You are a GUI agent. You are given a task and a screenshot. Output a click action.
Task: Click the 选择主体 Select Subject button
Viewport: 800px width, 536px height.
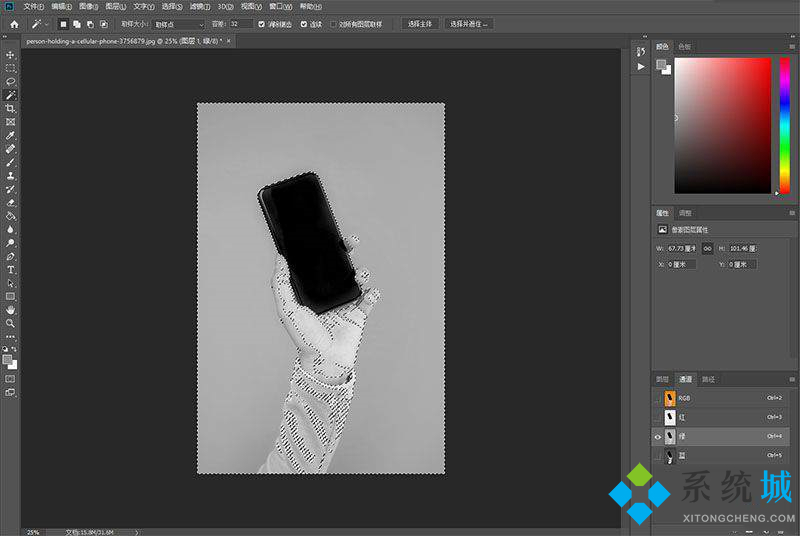click(x=419, y=23)
